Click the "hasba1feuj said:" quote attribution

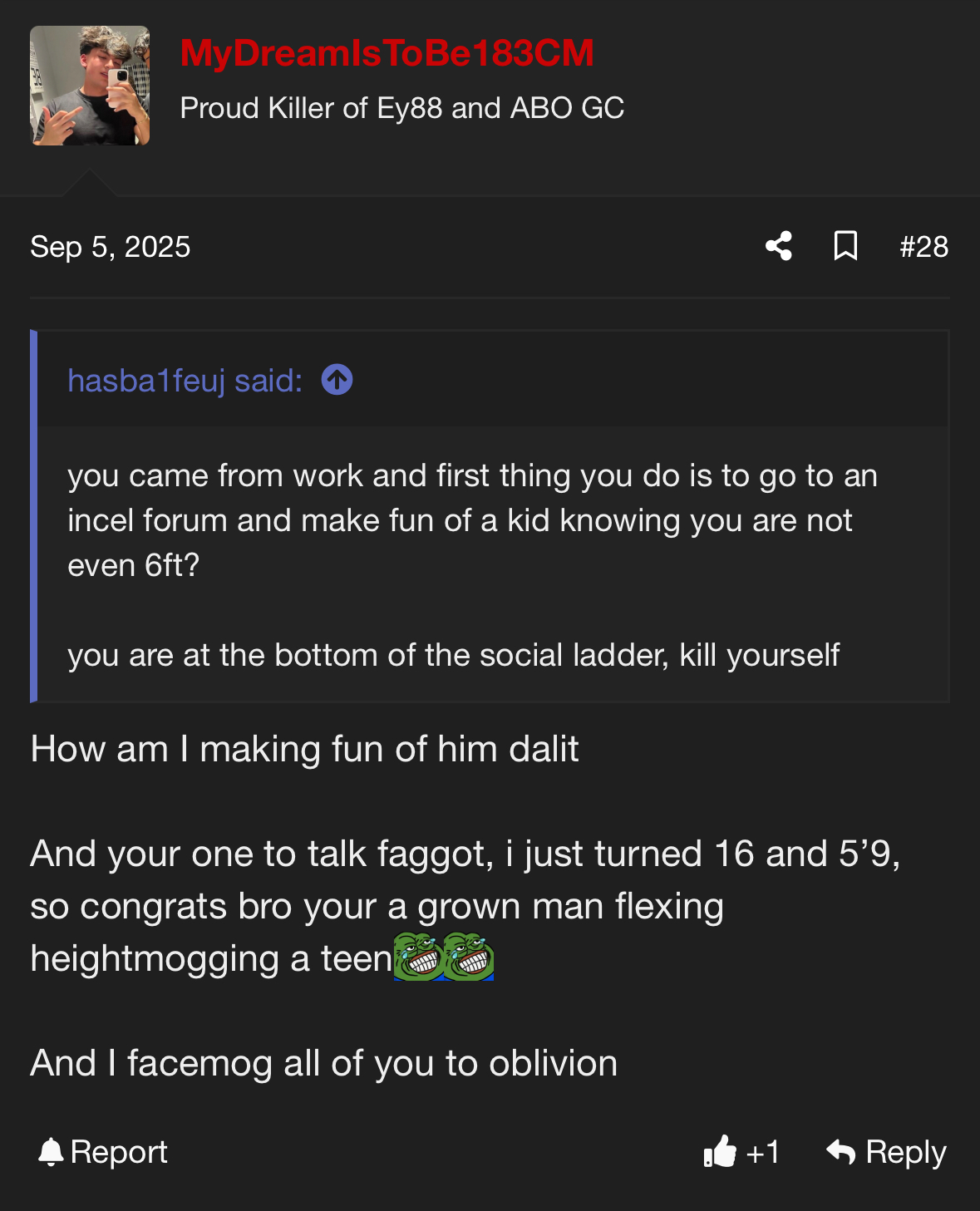click(185, 381)
